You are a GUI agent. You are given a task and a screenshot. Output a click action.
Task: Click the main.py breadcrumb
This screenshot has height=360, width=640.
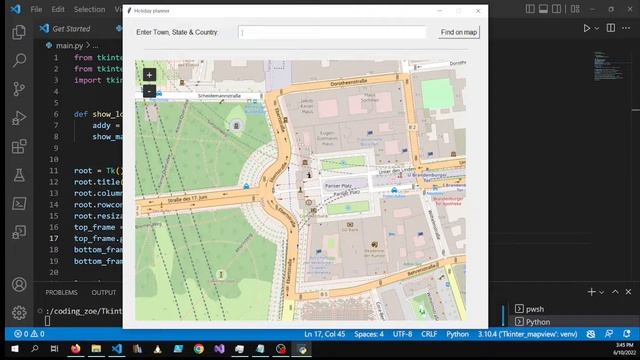tap(69, 45)
